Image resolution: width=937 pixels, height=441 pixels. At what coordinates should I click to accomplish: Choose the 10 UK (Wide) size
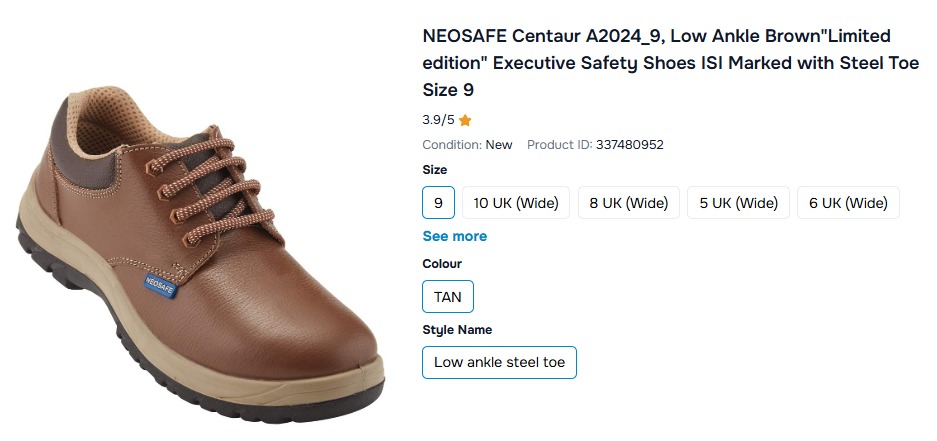pyautogui.click(x=515, y=203)
